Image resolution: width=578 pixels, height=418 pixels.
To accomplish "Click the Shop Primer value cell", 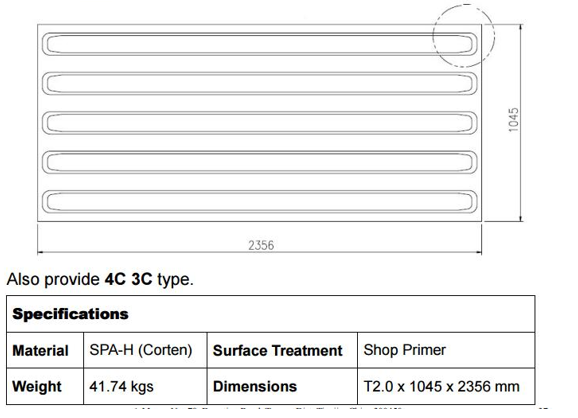I will [446, 350].
